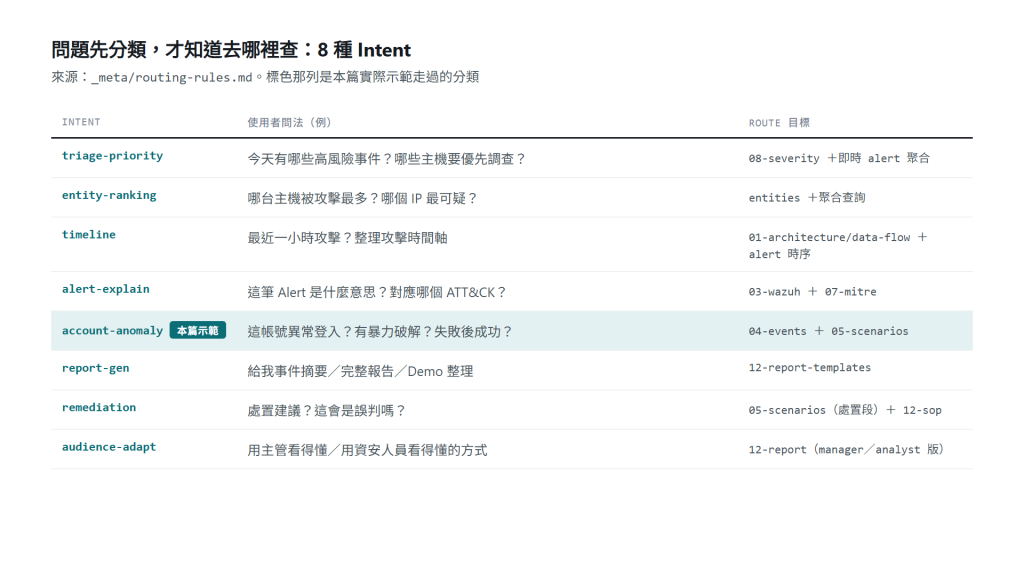Select the question 處置建議？這會是誤判嗎？
The image size is (1024, 576).
click(327, 410)
